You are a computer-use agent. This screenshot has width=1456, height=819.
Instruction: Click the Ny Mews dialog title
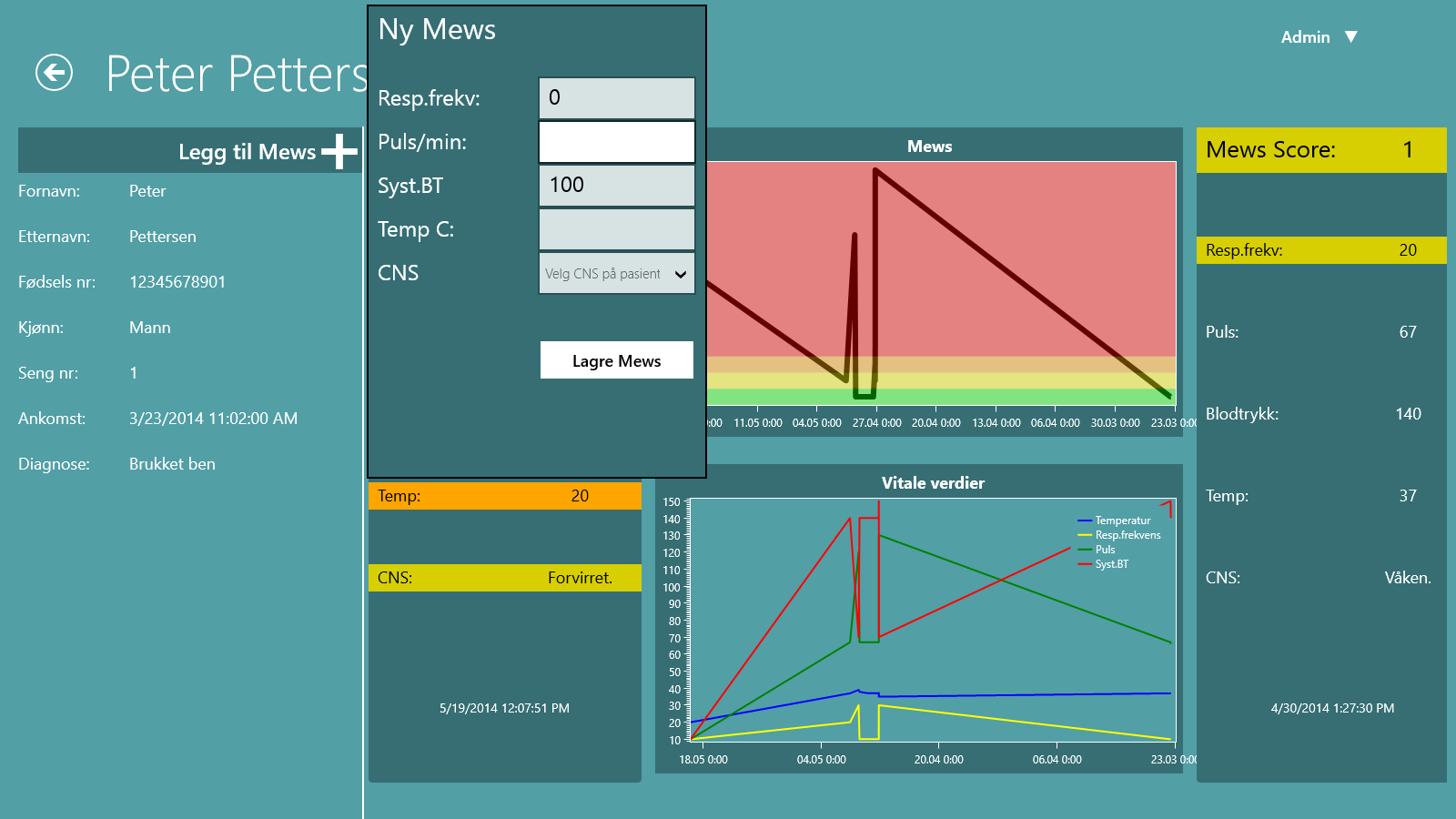pyautogui.click(x=437, y=30)
